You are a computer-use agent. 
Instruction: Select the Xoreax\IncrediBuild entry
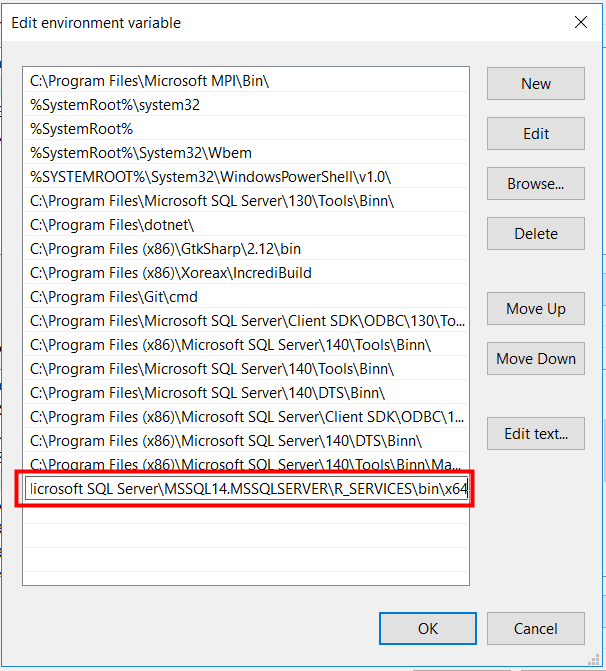[x=246, y=272]
